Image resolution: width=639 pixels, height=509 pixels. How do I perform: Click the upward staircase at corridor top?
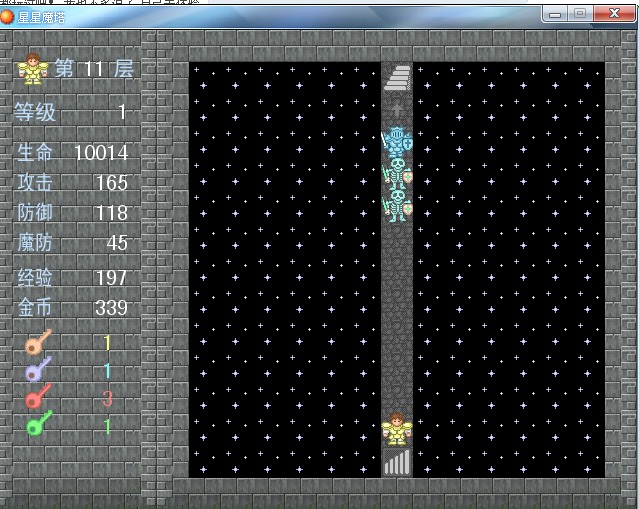click(x=397, y=78)
